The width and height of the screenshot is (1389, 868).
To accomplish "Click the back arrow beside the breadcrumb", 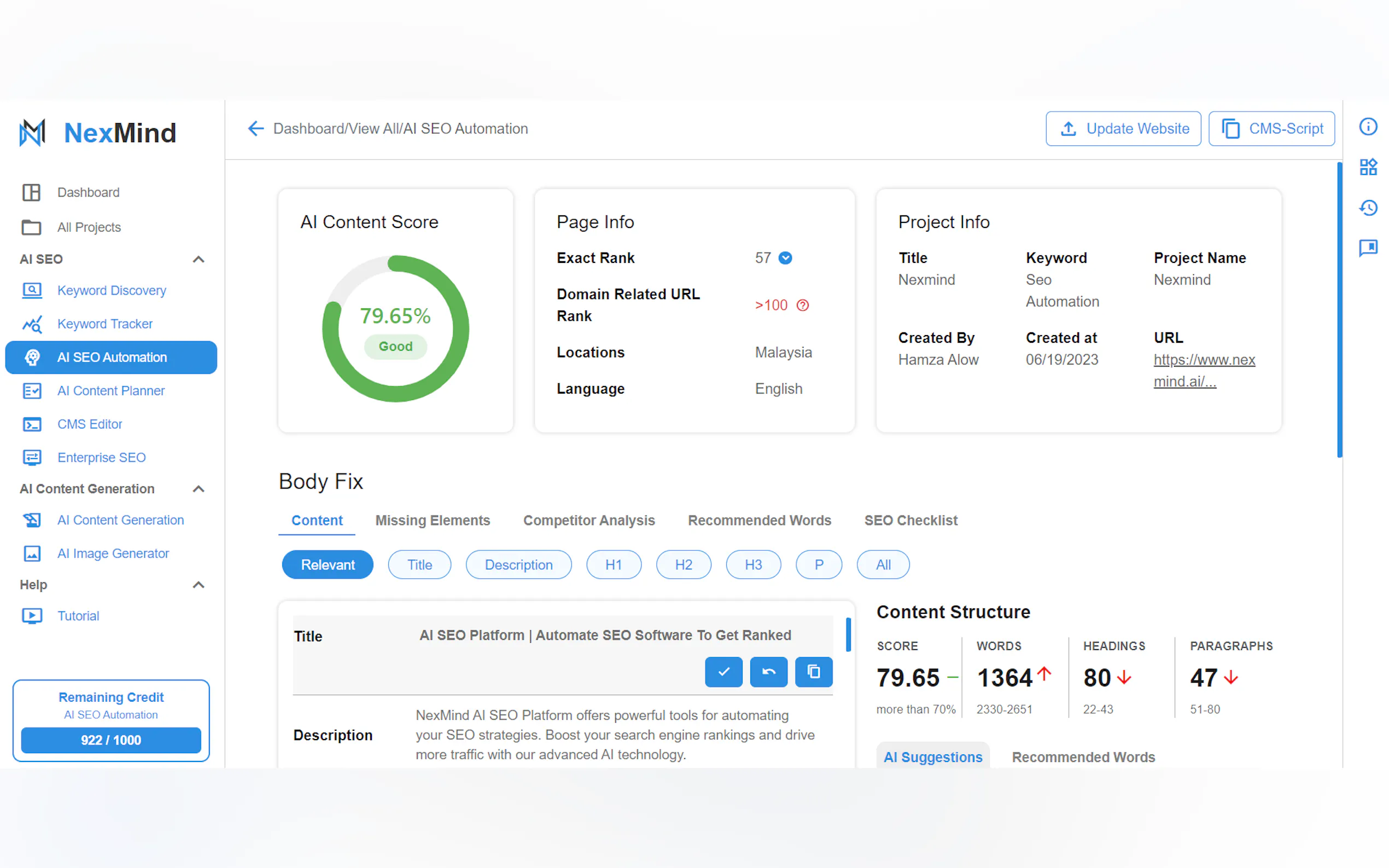I will 255,128.
